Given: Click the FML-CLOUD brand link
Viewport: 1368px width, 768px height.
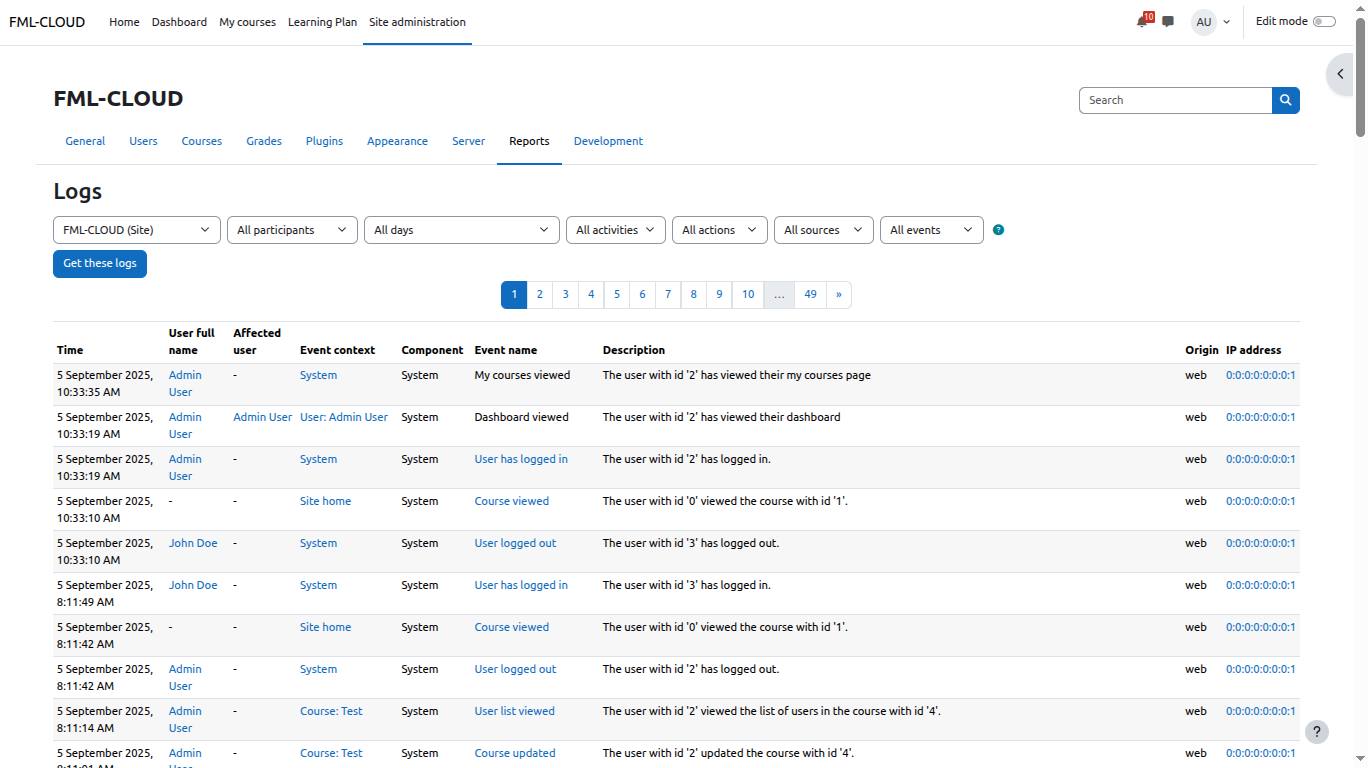Looking at the screenshot, I should [47, 22].
